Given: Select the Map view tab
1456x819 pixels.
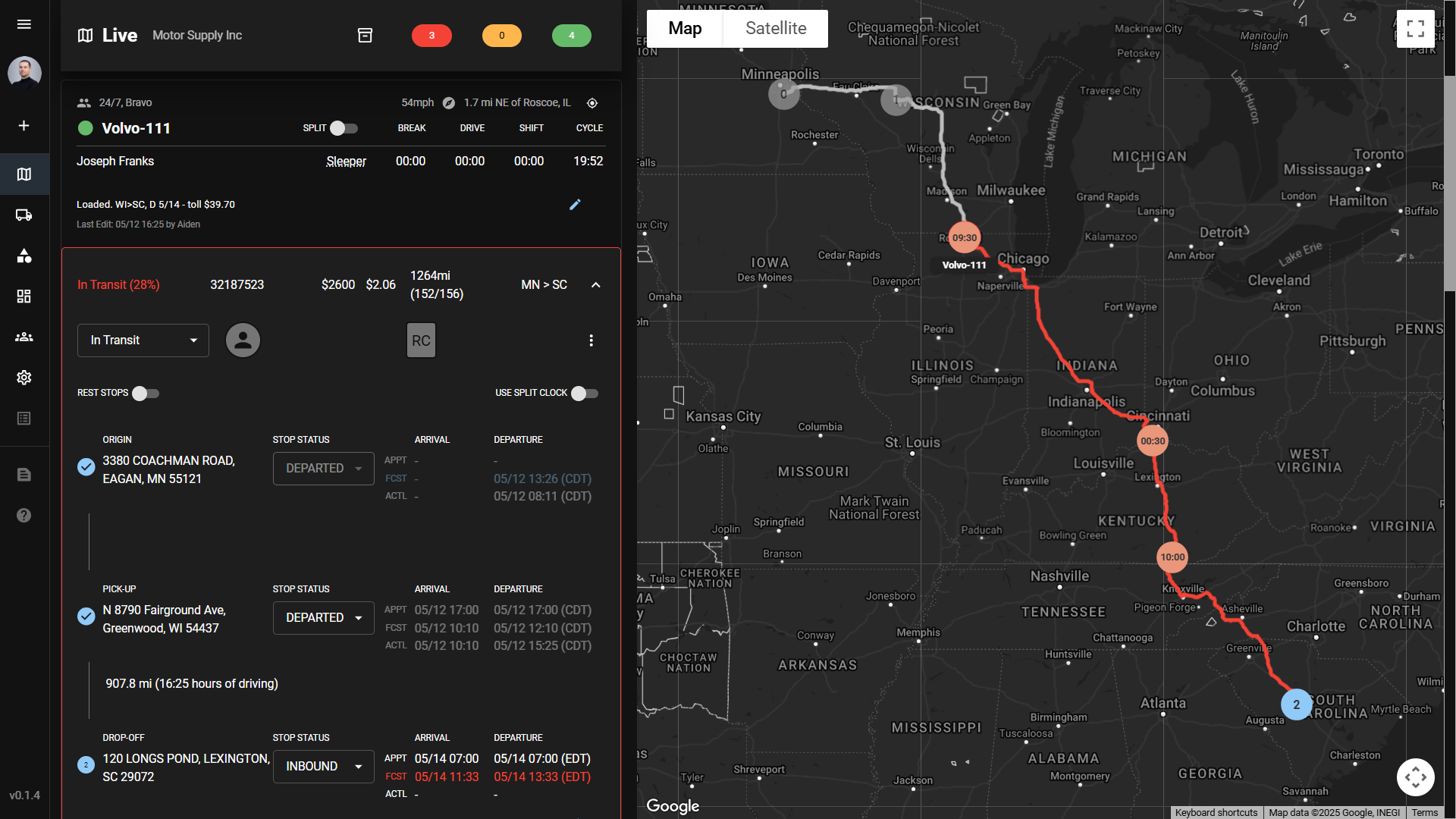Looking at the screenshot, I should [685, 29].
